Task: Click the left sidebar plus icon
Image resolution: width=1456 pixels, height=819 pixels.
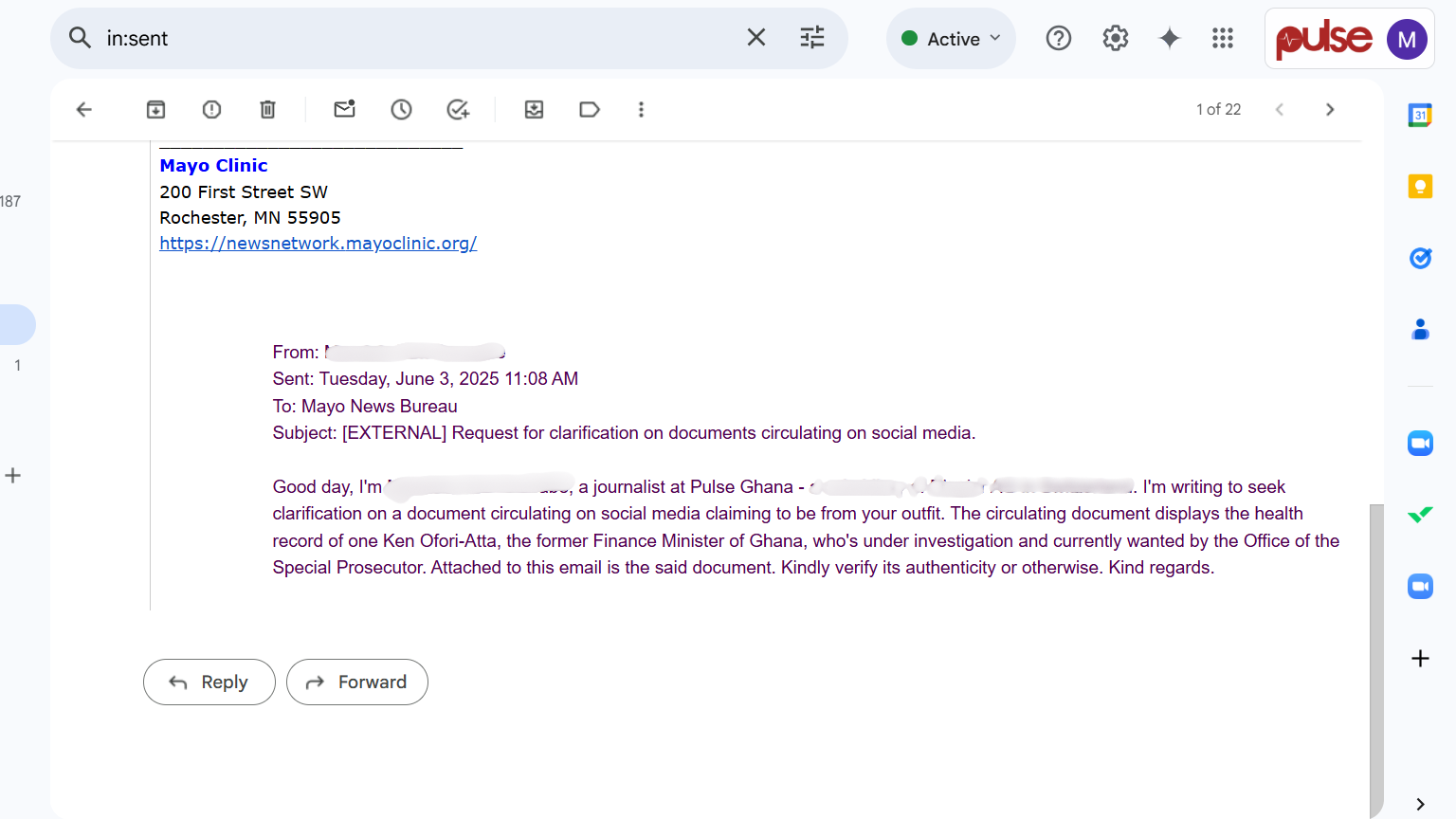Action: coord(13,476)
